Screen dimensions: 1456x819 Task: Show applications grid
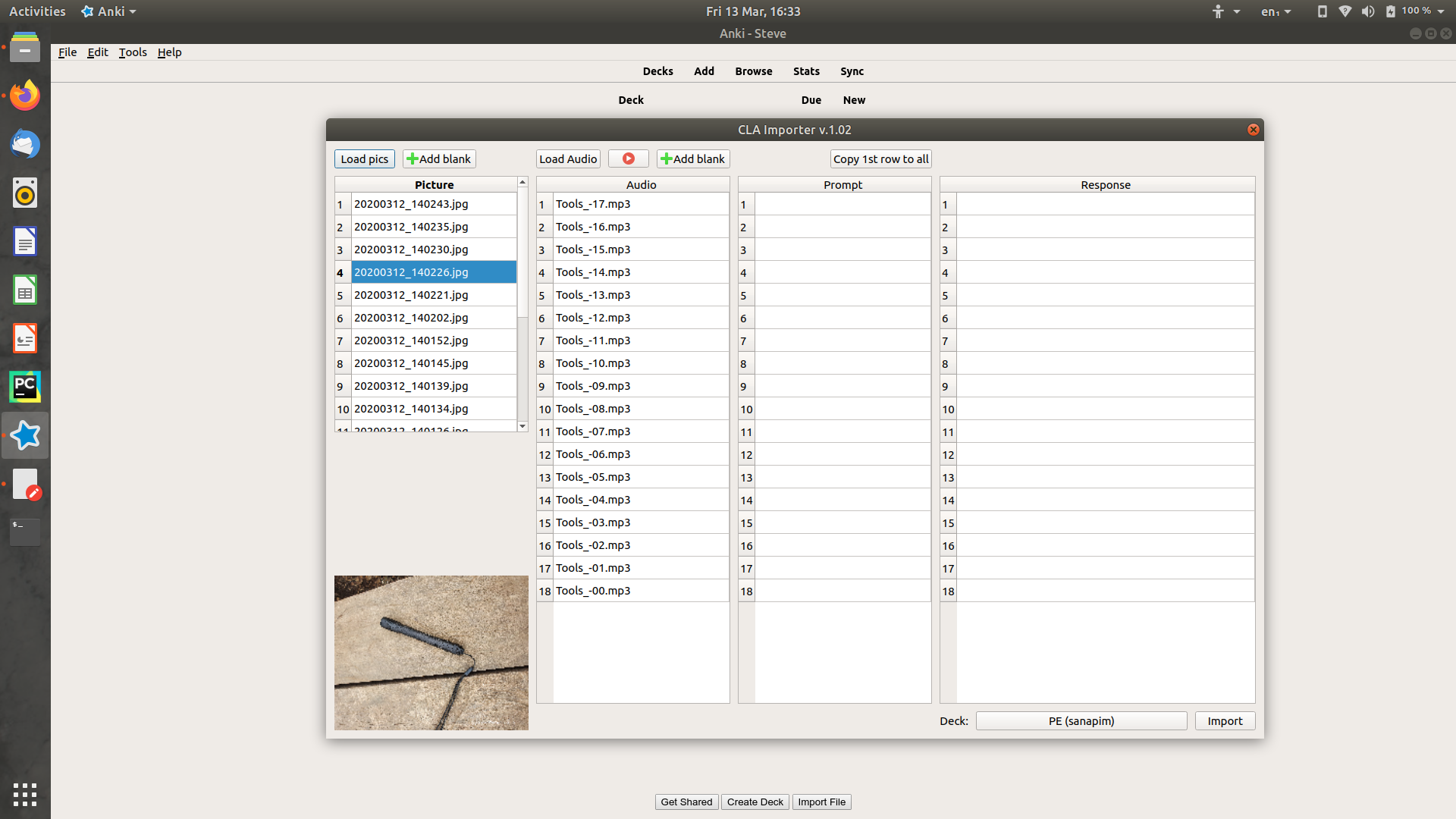click(25, 794)
